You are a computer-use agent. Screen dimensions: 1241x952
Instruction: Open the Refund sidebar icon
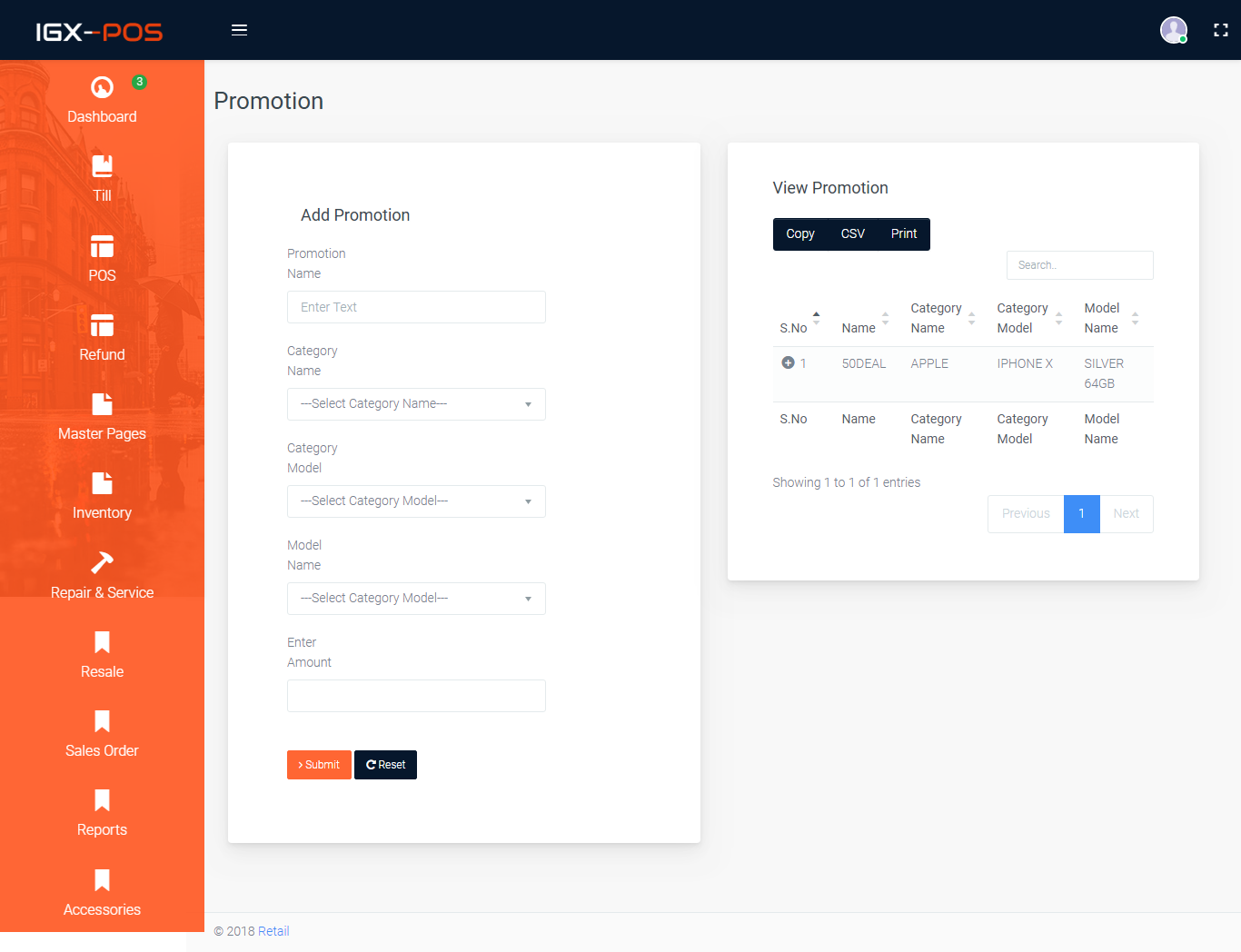[102, 325]
